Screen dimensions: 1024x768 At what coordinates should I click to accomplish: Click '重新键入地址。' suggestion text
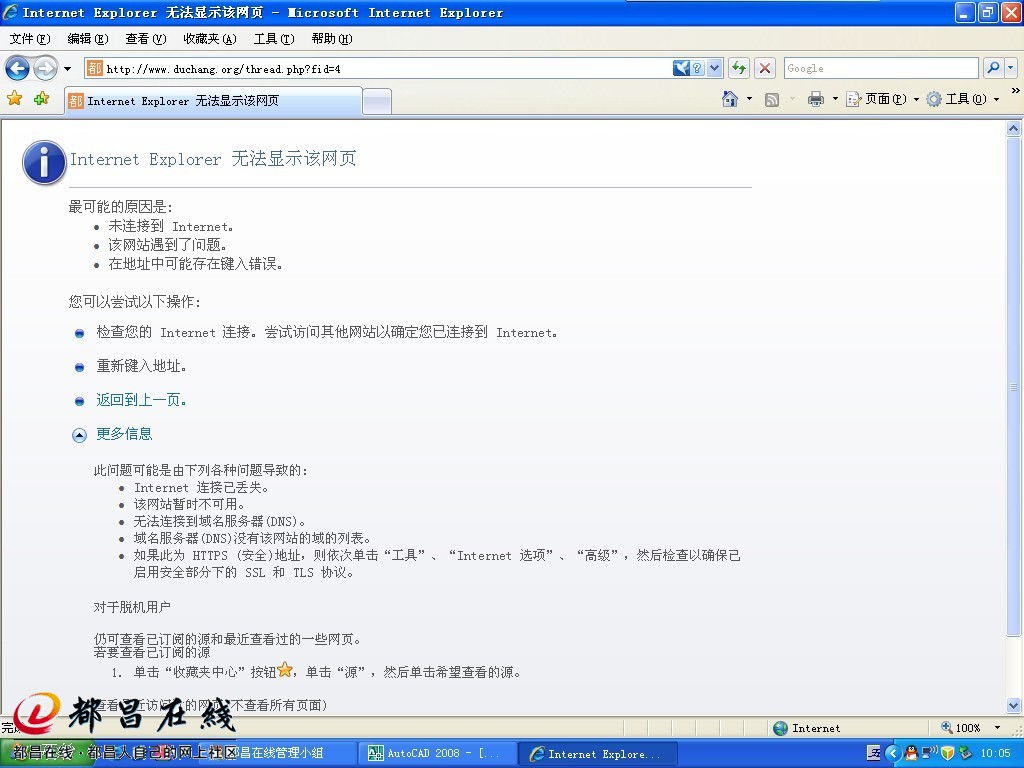(142, 366)
